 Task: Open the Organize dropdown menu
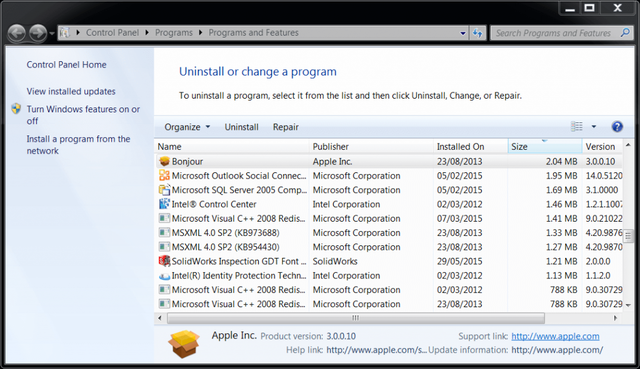click(x=187, y=127)
